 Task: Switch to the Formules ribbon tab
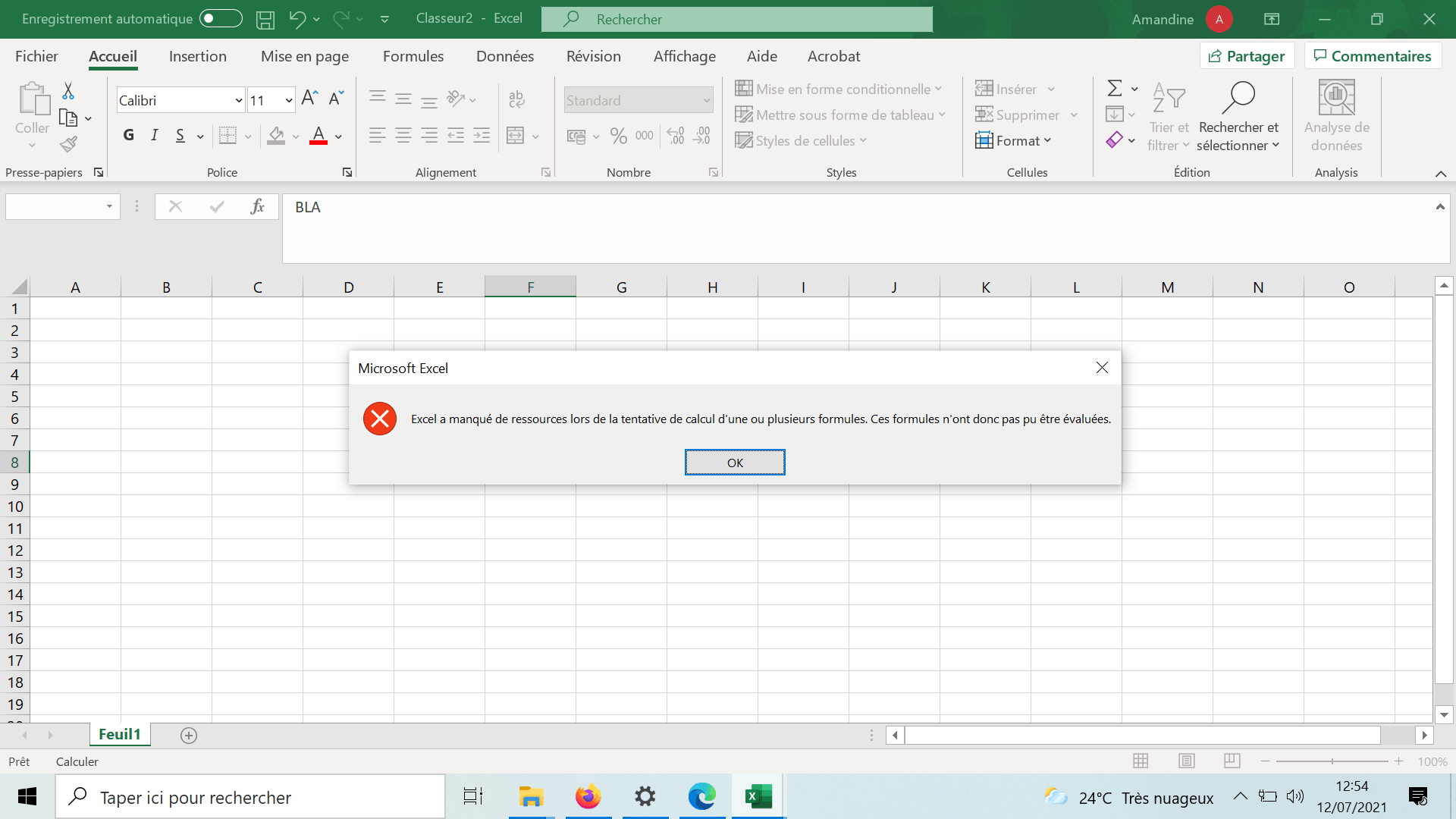coord(413,55)
